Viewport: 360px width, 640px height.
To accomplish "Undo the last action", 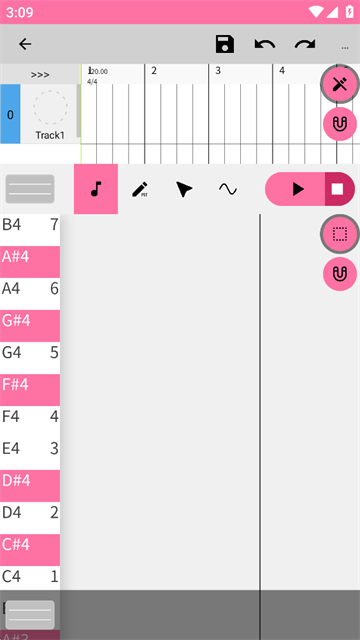I will (265, 44).
